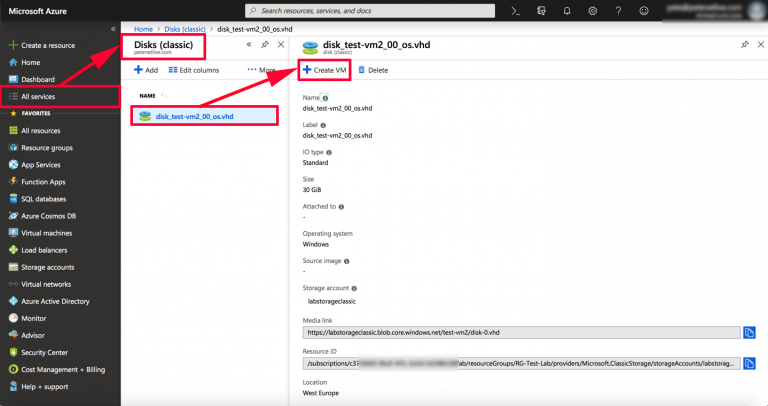
Task: Click the info icon next to Attached to
Action: [341, 207]
